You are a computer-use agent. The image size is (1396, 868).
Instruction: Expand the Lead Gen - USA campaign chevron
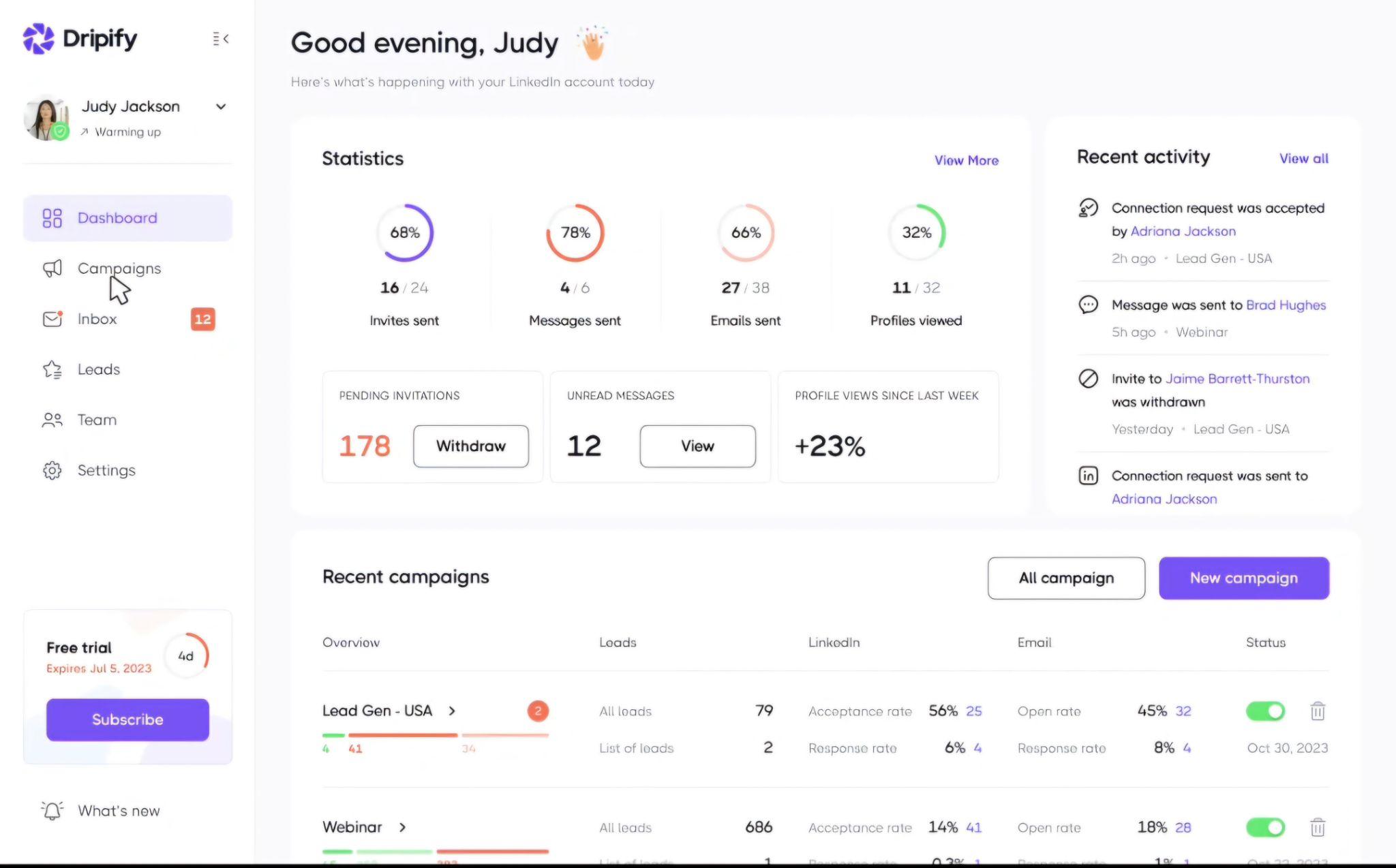tap(452, 711)
